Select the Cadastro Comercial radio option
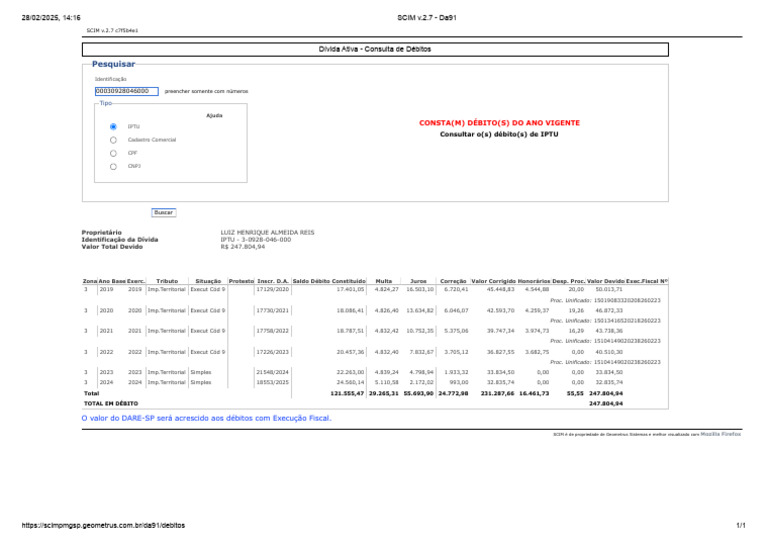Image resolution: width=768 pixels, height=543 pixels. [113, 140]
